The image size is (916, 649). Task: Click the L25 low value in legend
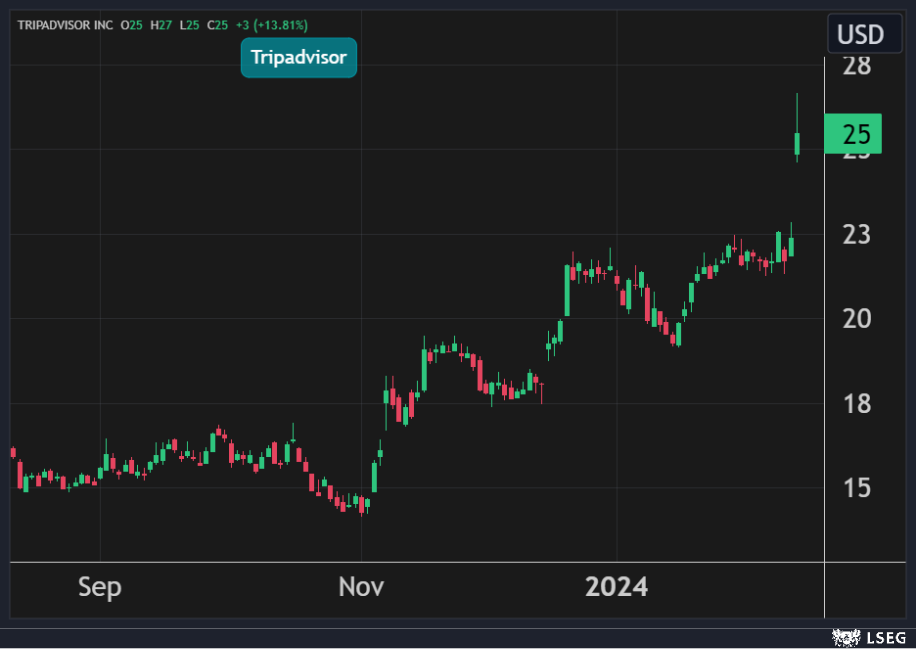click(x=189, y=26)
